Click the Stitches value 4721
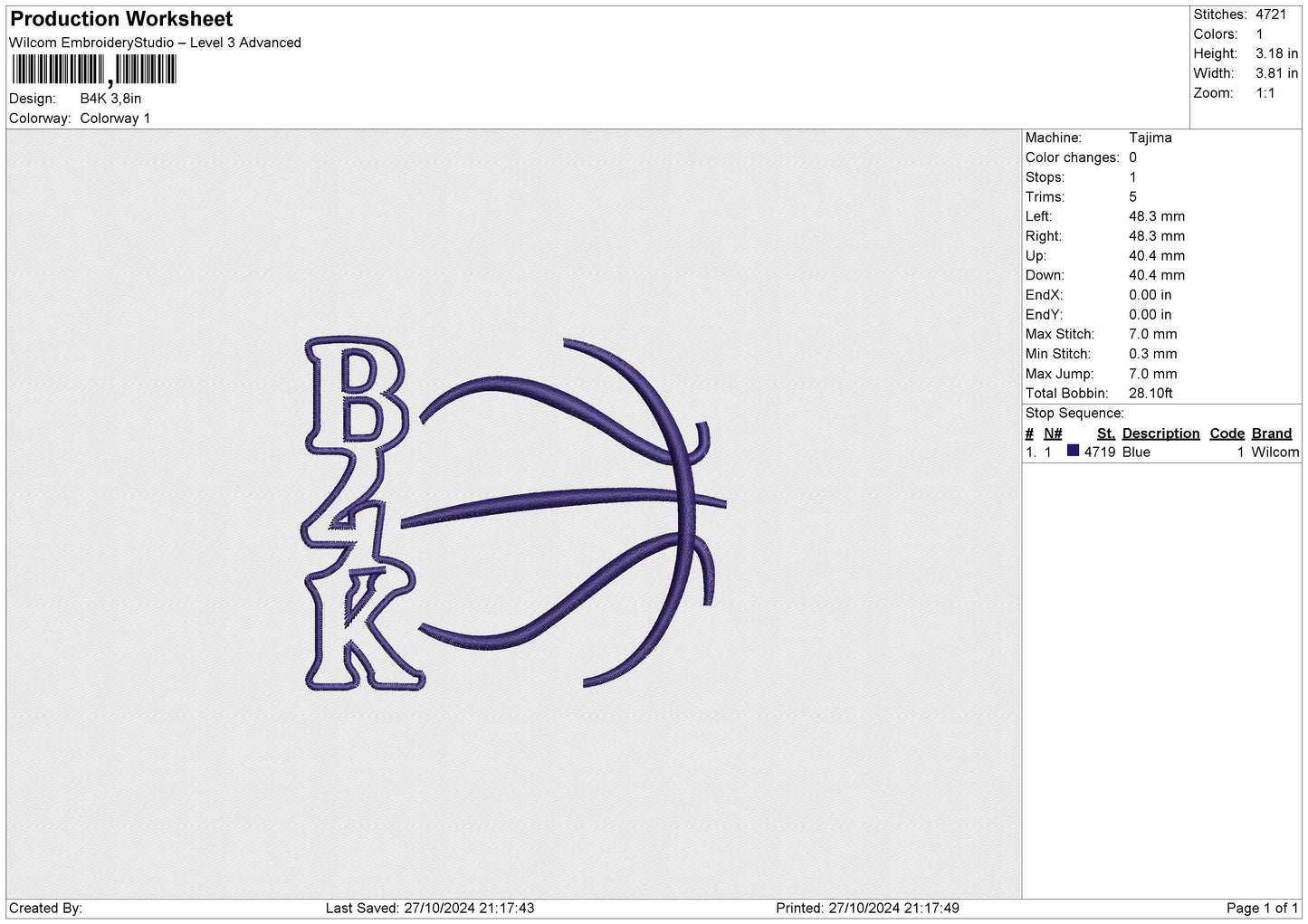Viewport: 1308px width, 924px height. [1270, 14]
